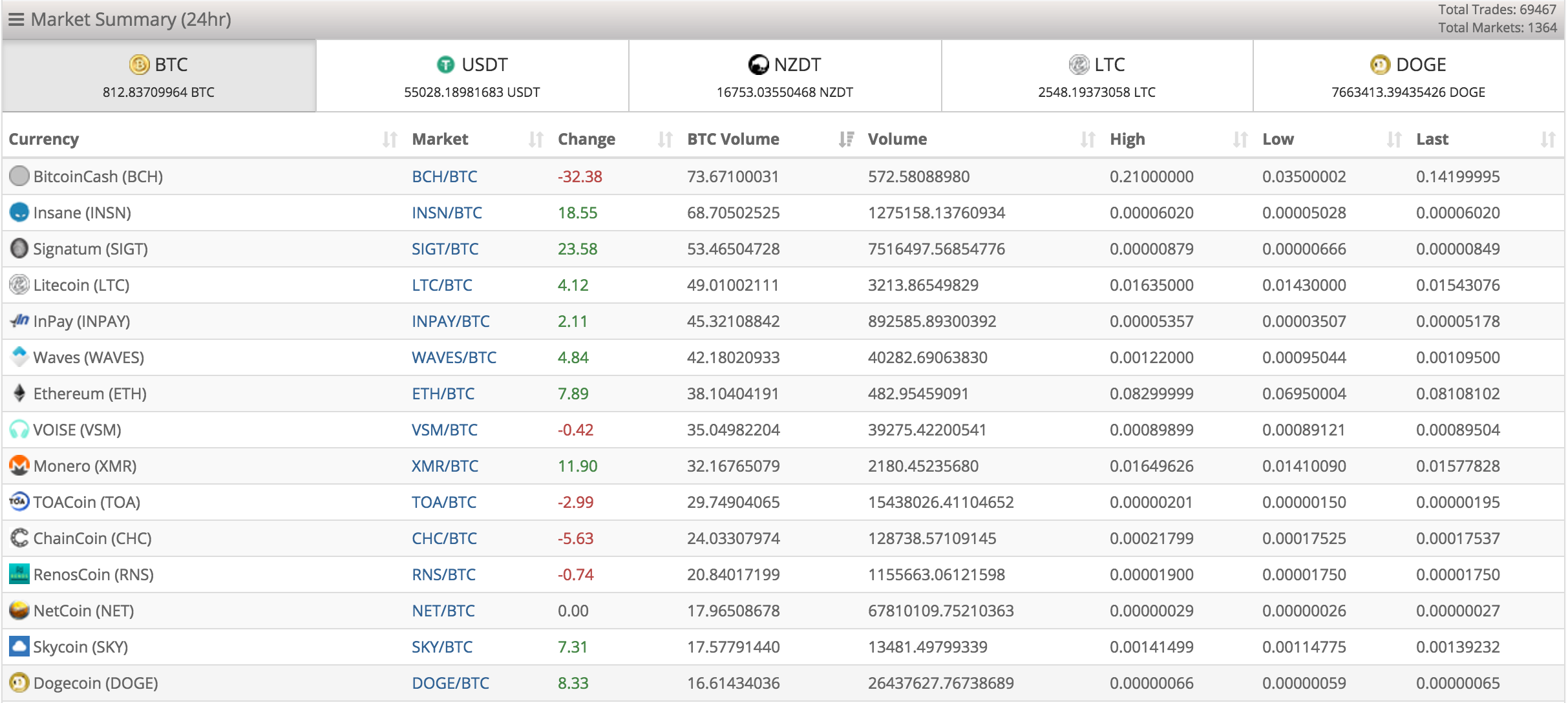The width and height of the screenshot is (1568, 703).
Task: Click the Total Markets: 1364 text
Action: point(1497,27)
